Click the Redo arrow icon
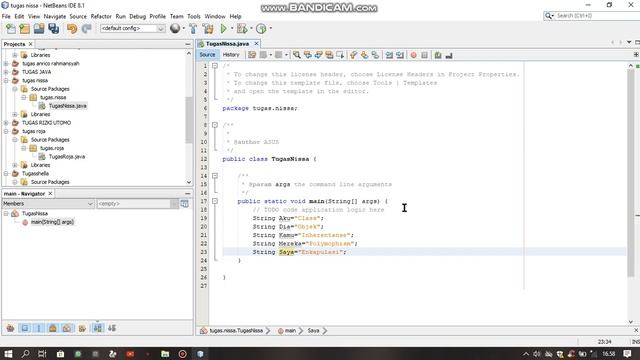The image size is (640, 360). point(86,29)
